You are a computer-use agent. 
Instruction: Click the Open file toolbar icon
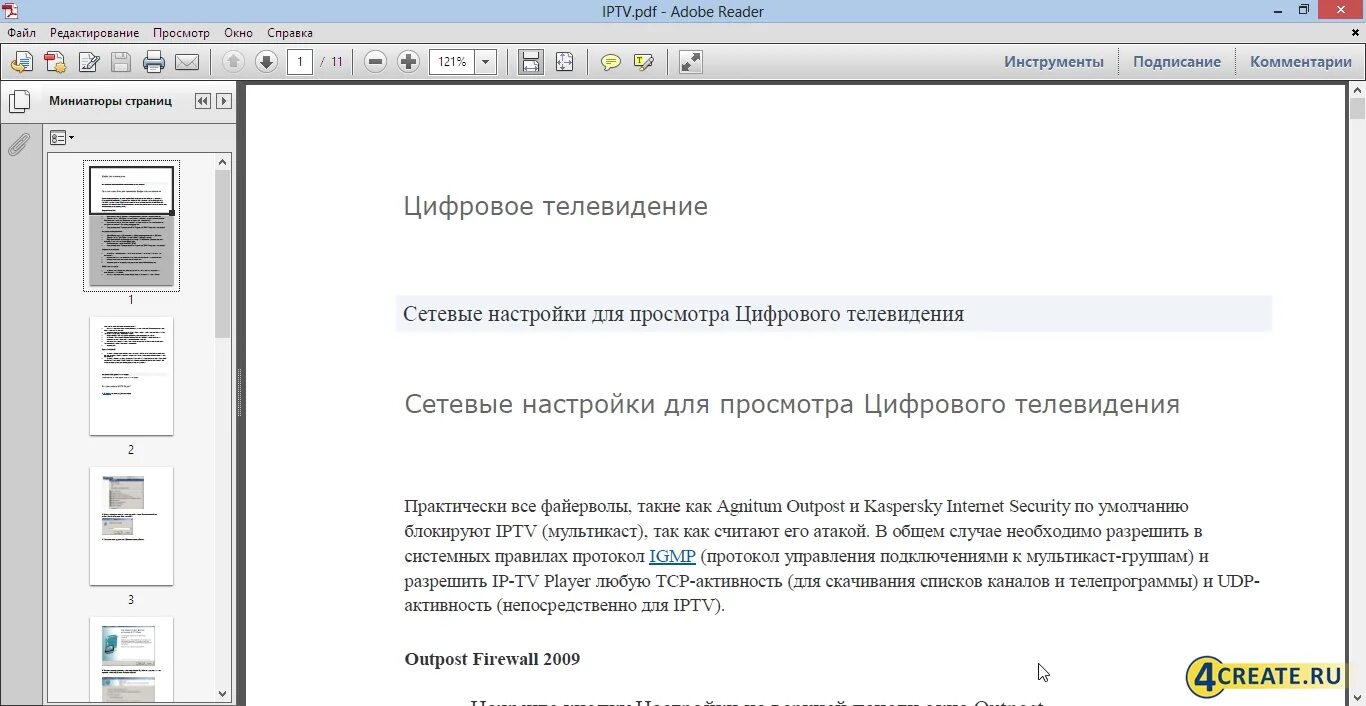[21, 62]
